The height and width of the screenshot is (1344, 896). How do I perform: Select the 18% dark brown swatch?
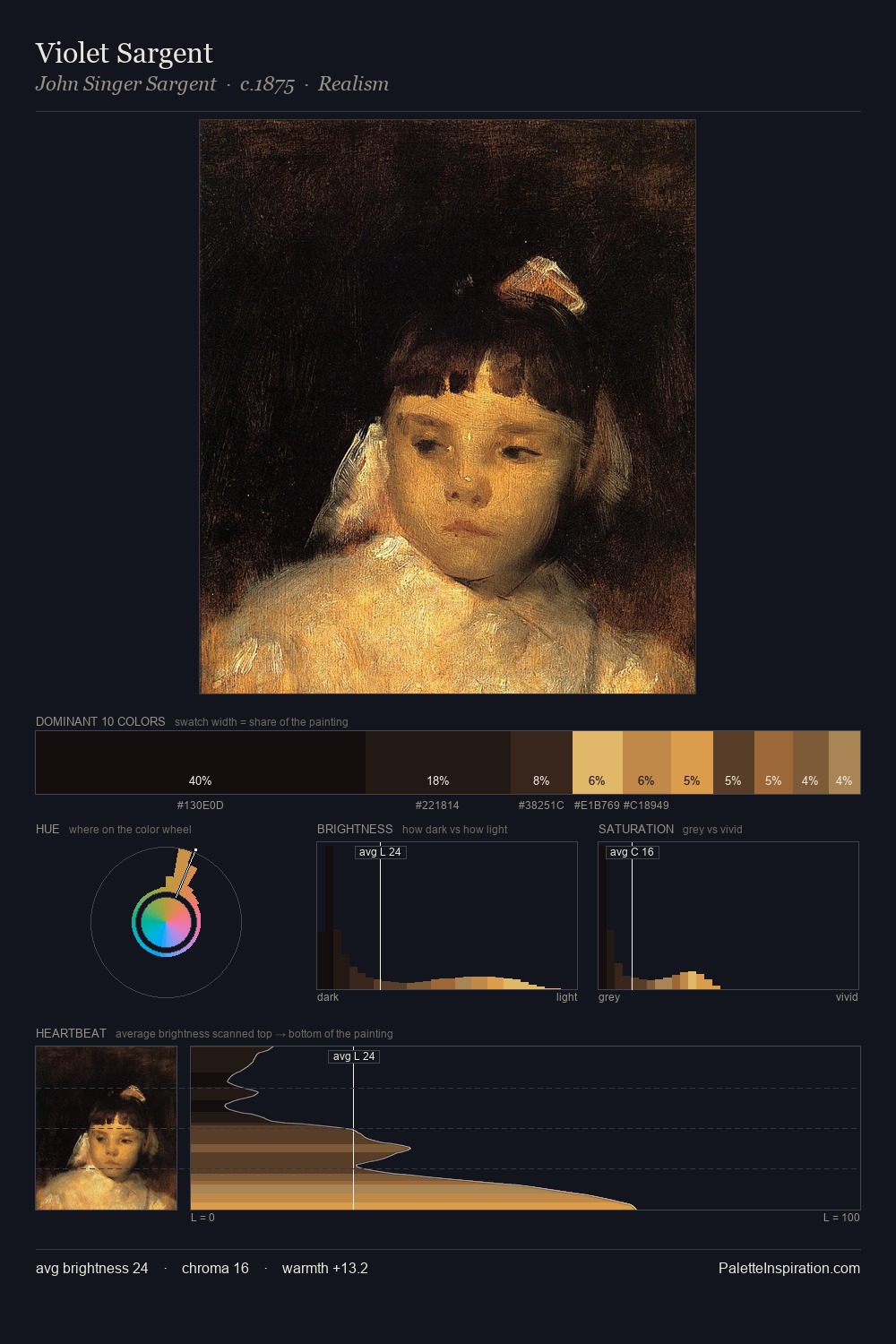click(x=438, y=762)
